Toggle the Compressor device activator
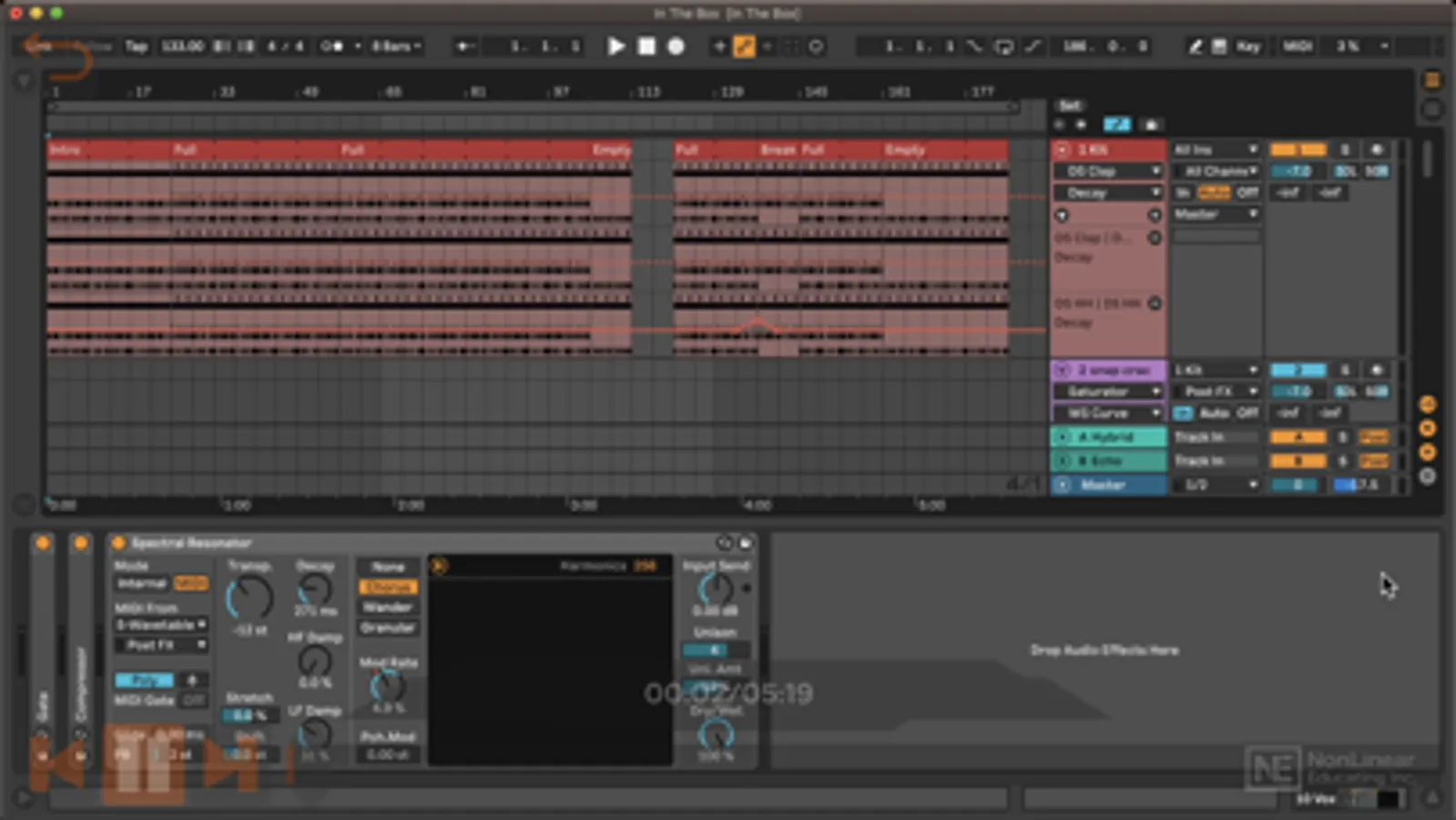Screen dimensions: 1456x820 click(80, 544)
